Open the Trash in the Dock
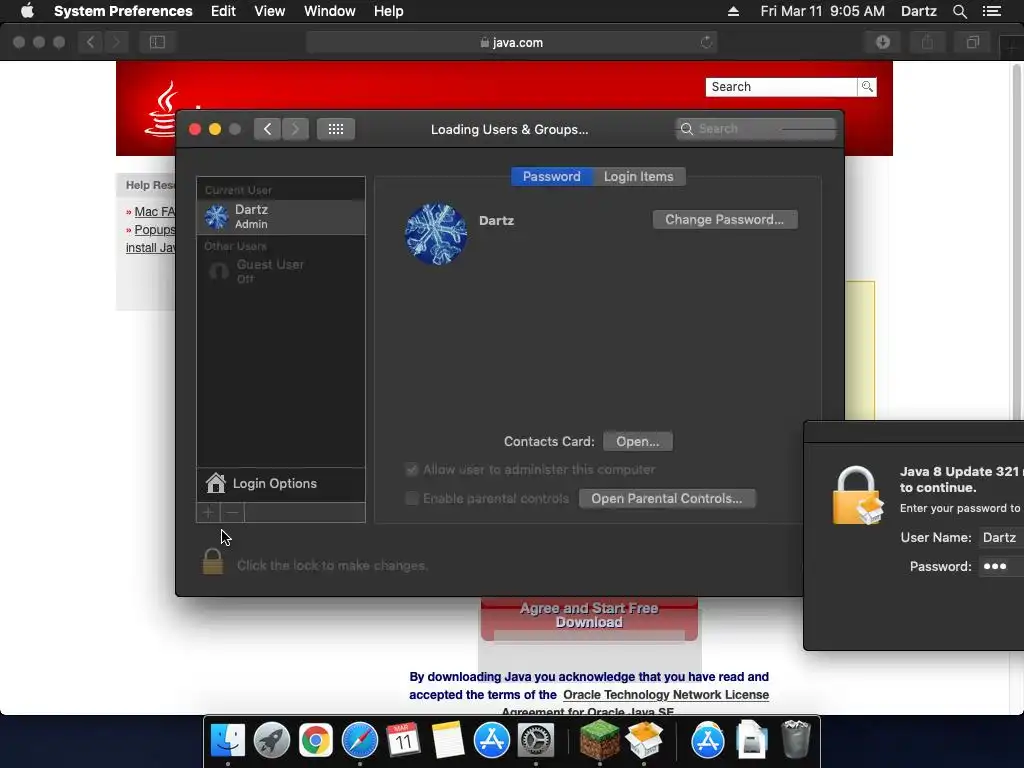 click(796, 739)
